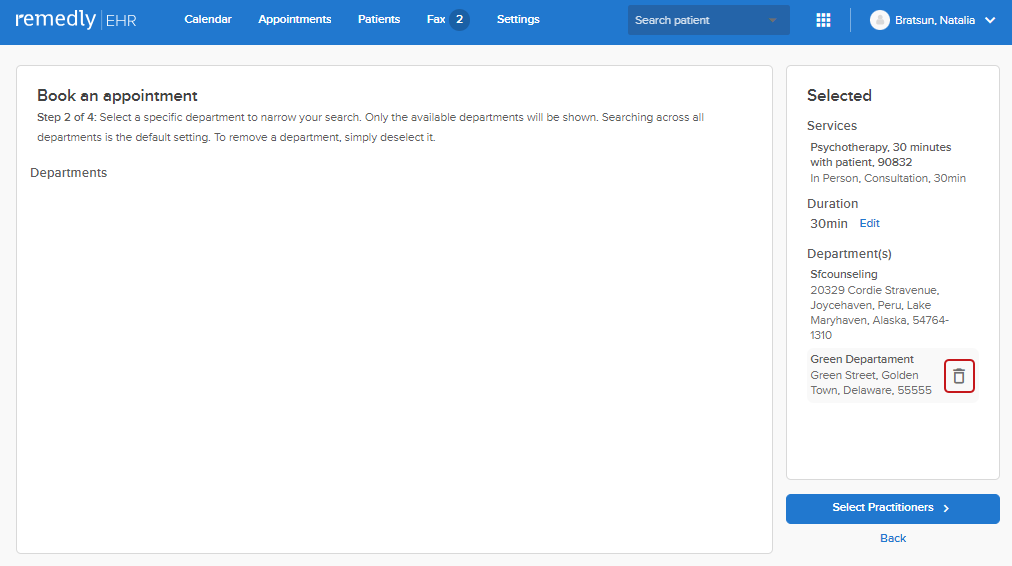1012x566 pixels.
Task: Click the Select Practitioners button
Action: point(893,509)
